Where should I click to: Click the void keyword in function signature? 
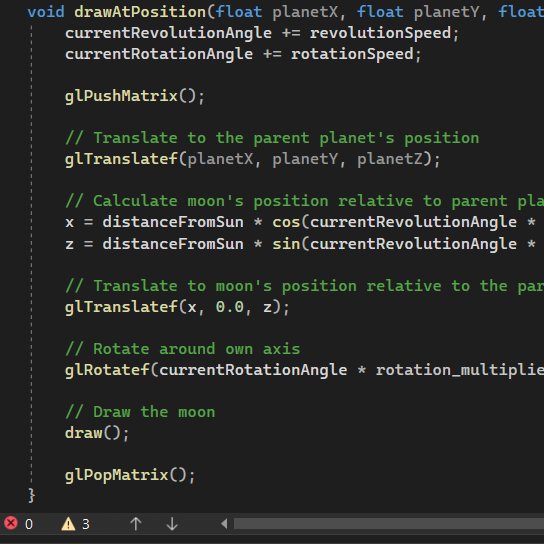tap(46, 12)
